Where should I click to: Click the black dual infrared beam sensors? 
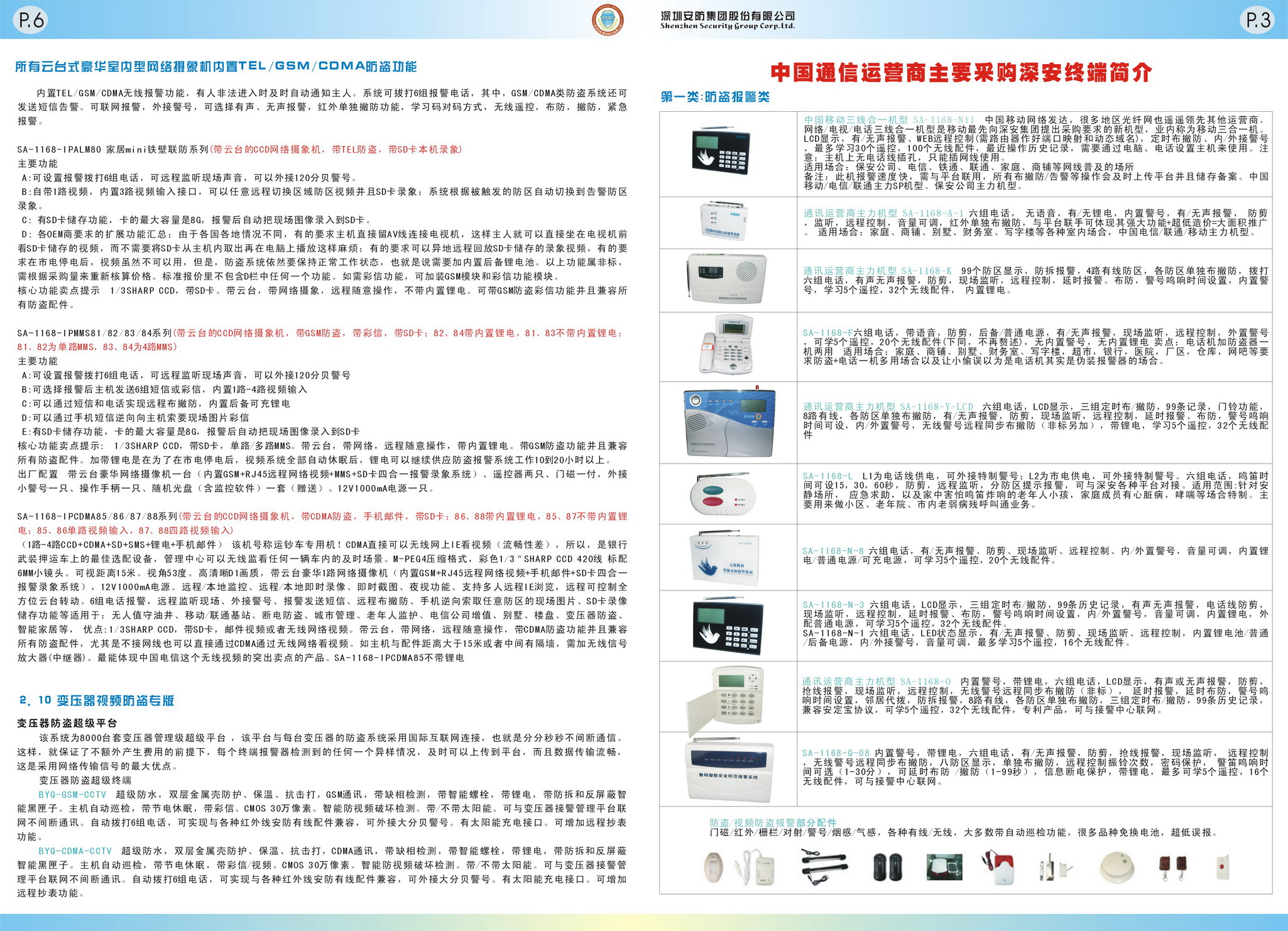(x=888, y=867)
